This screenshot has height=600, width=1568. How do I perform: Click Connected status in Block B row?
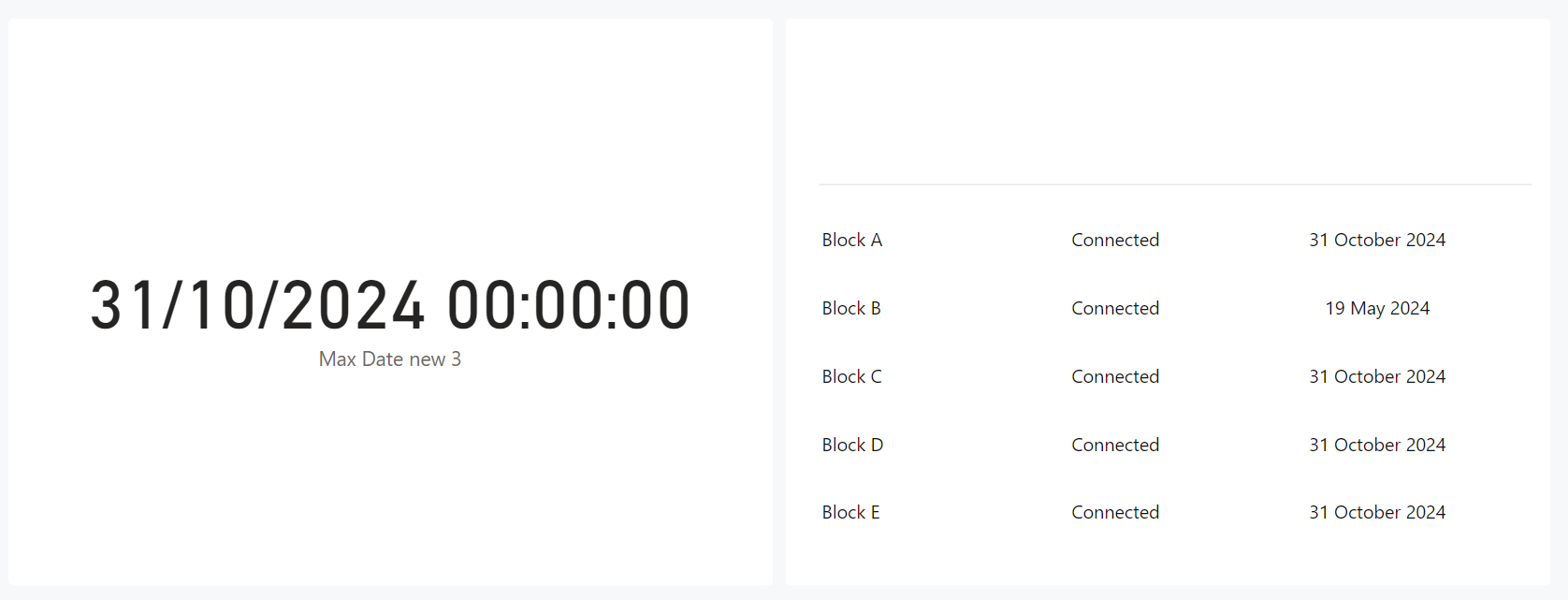[x=1115, y=308]
